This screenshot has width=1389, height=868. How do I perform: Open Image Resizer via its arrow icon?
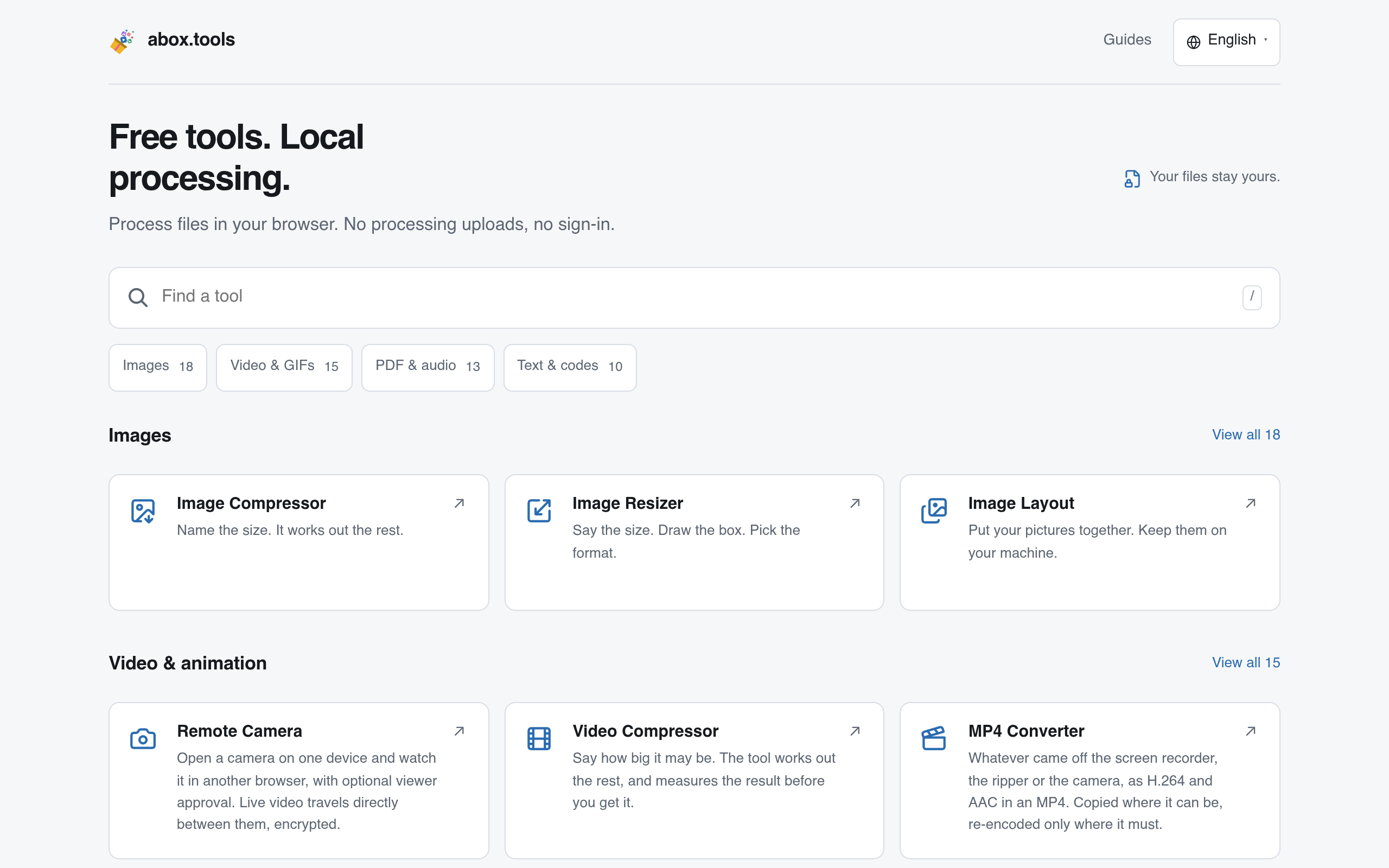(x=855, y=503)
